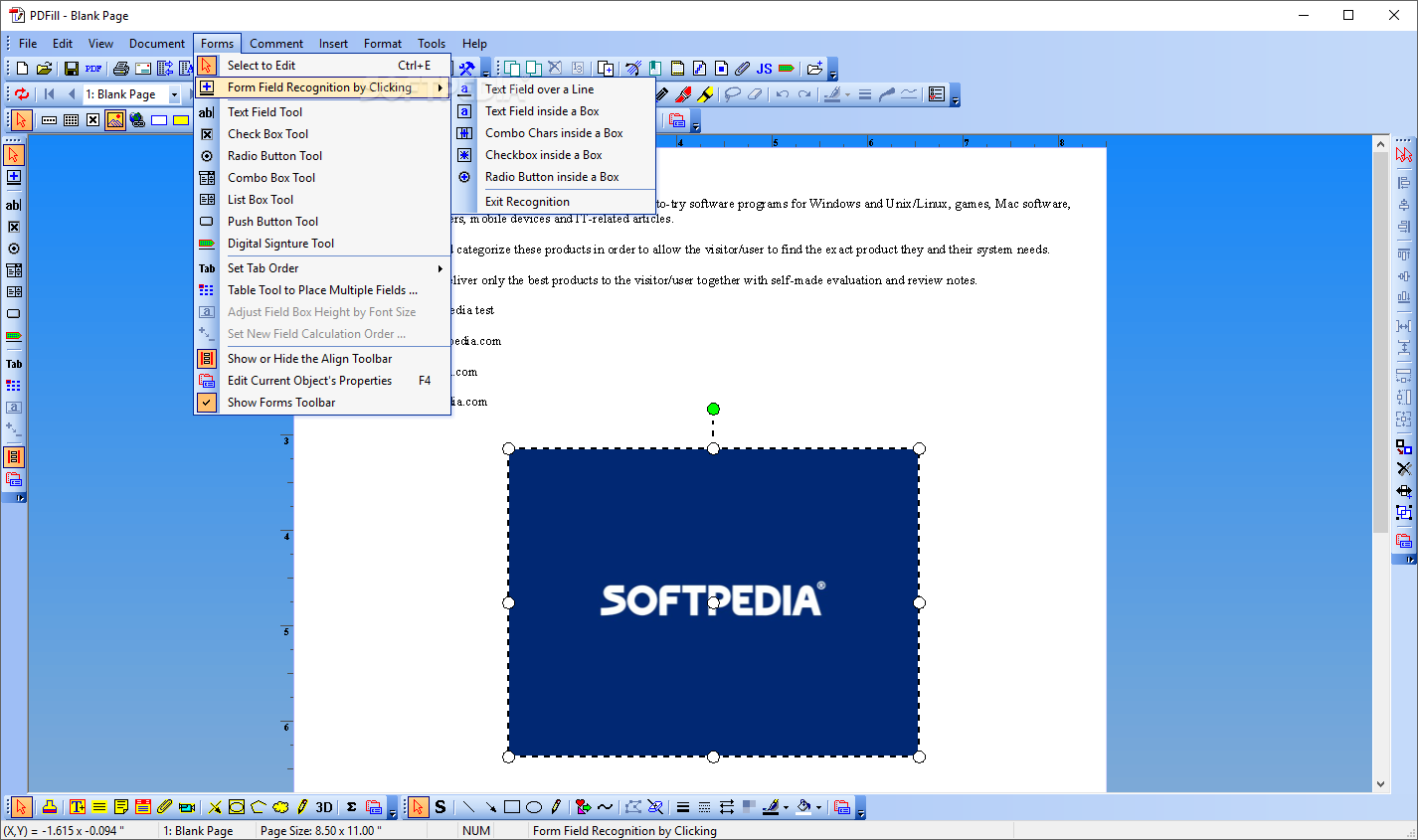Print using the printer icon
1418x840 pixels.
[x=121, y=69]
